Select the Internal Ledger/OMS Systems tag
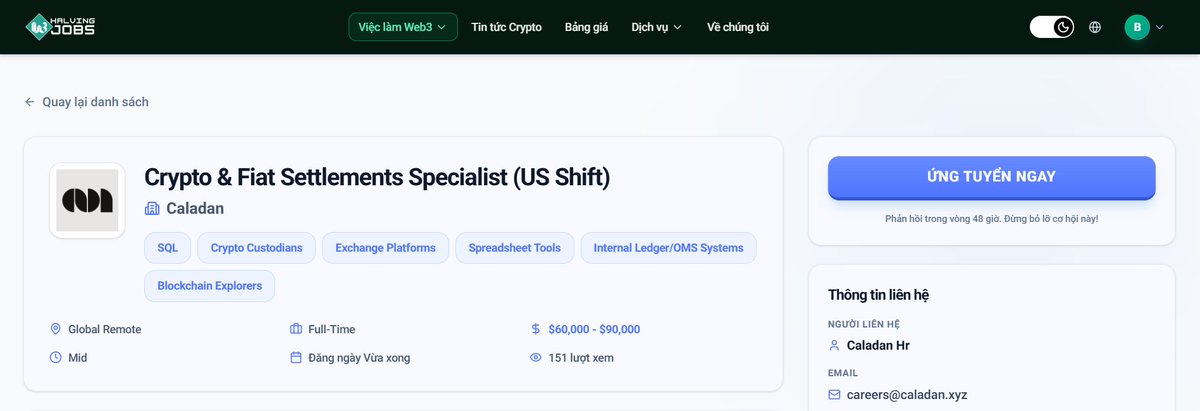 tap(668, 247)
